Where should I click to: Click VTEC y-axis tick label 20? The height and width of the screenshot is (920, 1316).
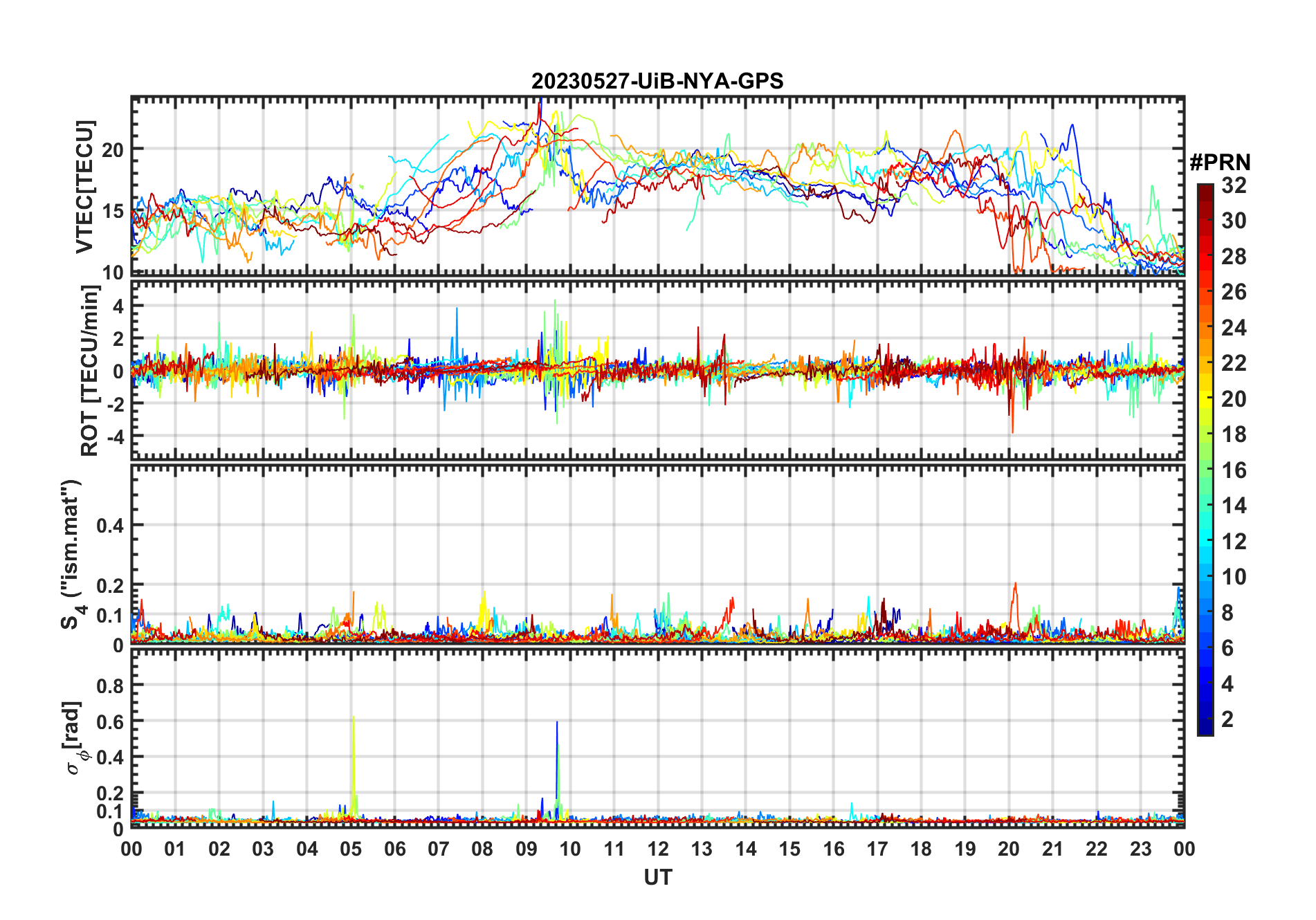pos(113,149)
